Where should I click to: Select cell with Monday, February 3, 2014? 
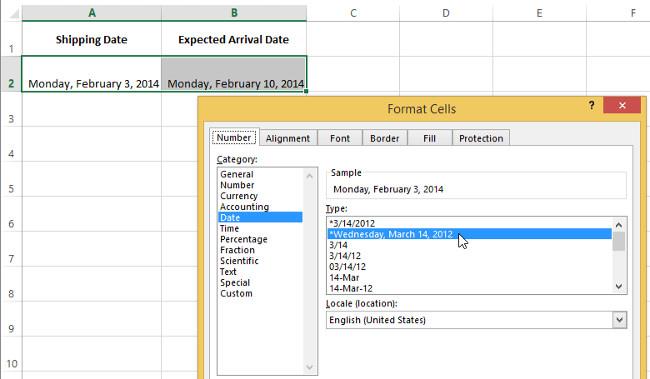click(x=92, y=74)
